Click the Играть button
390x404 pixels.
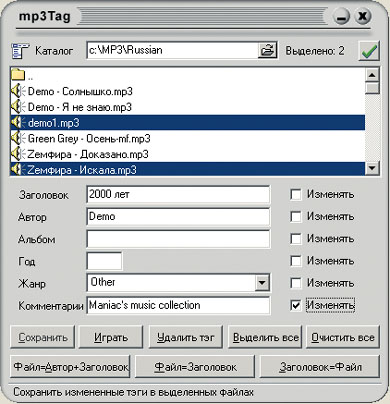(x=111, y=337)
